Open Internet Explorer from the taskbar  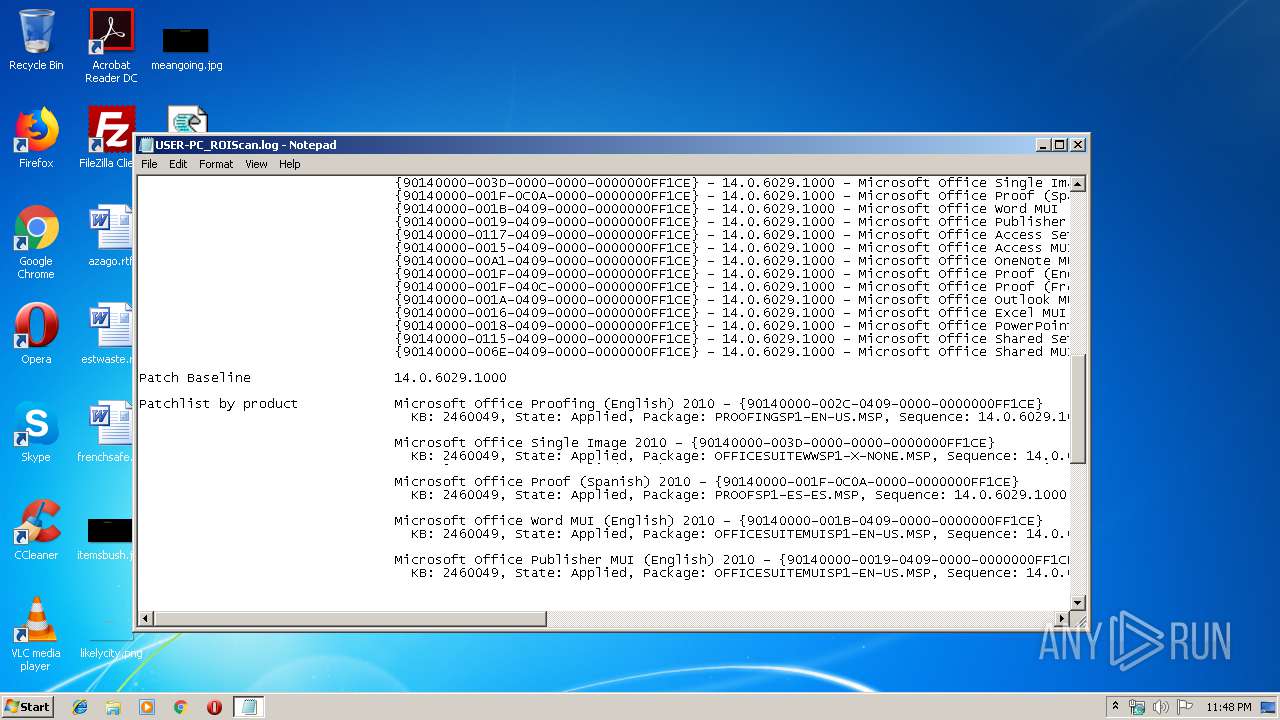pyautogui.click(x=80, y=707)
